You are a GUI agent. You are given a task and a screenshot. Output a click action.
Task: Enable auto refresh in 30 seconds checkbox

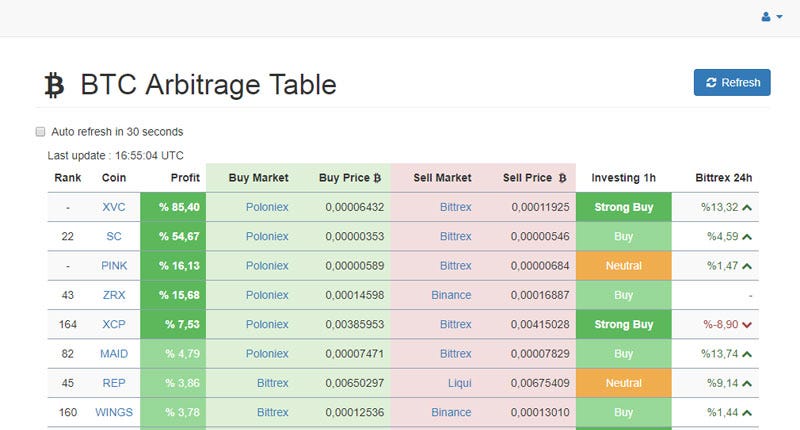point(41,131)
